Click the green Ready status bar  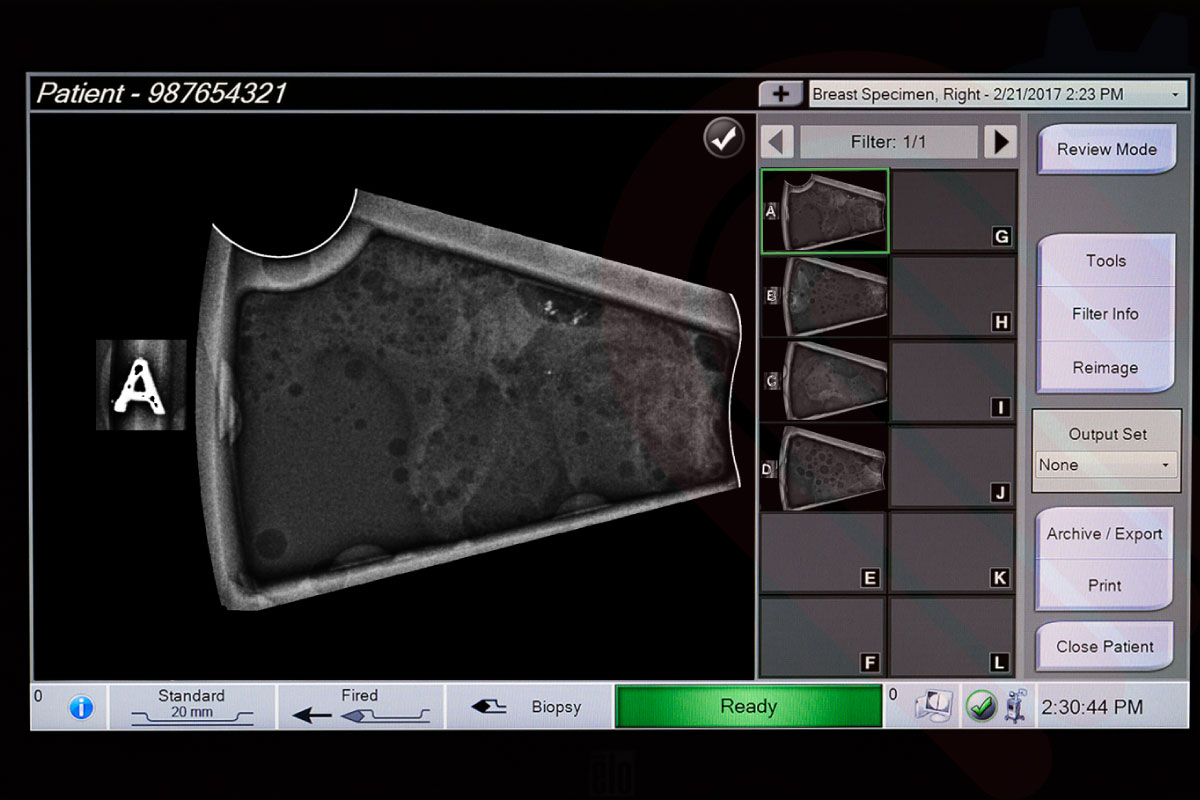coord(748,707)
